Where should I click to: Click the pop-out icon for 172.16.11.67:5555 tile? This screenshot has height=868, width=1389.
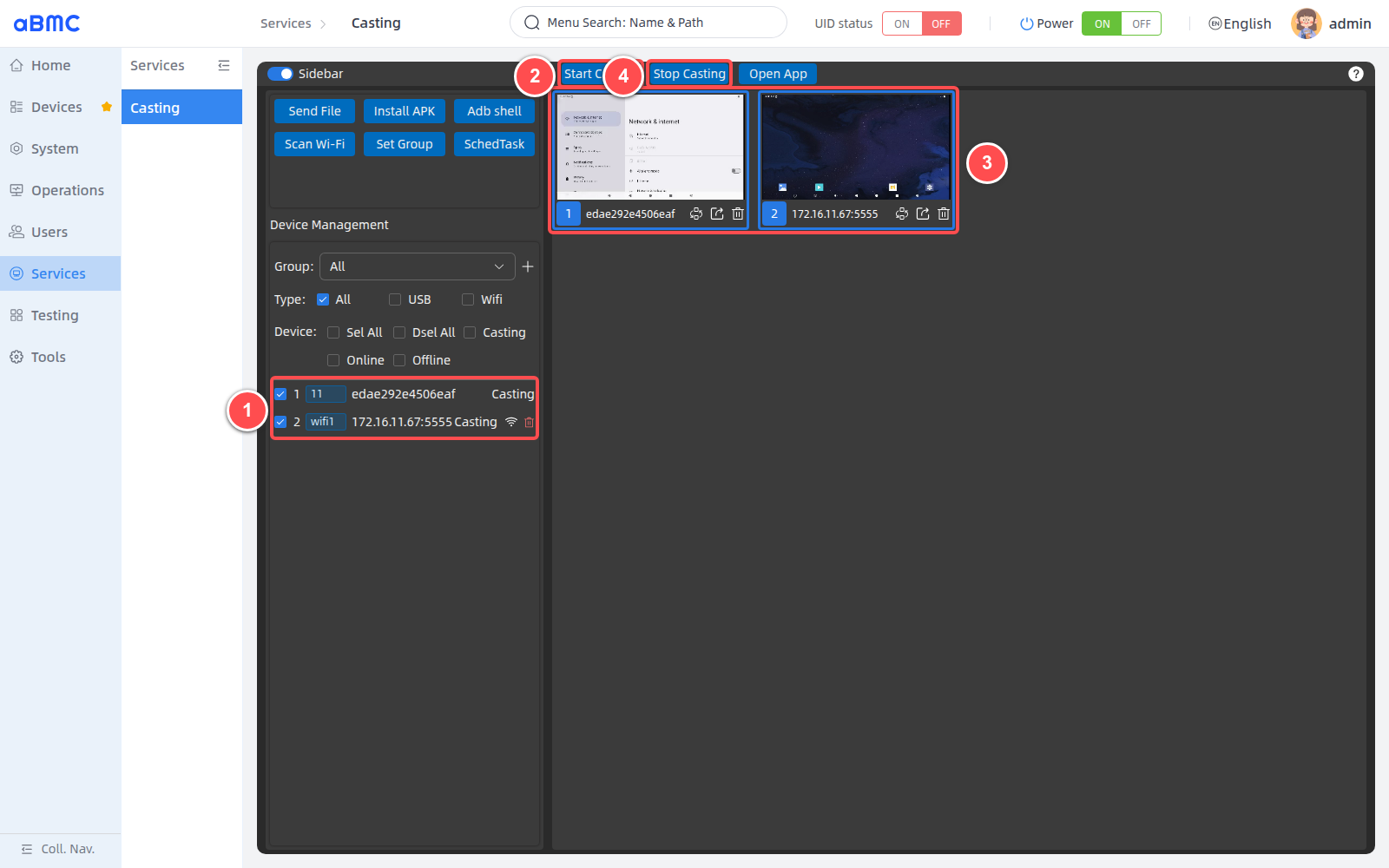[923, 214]
